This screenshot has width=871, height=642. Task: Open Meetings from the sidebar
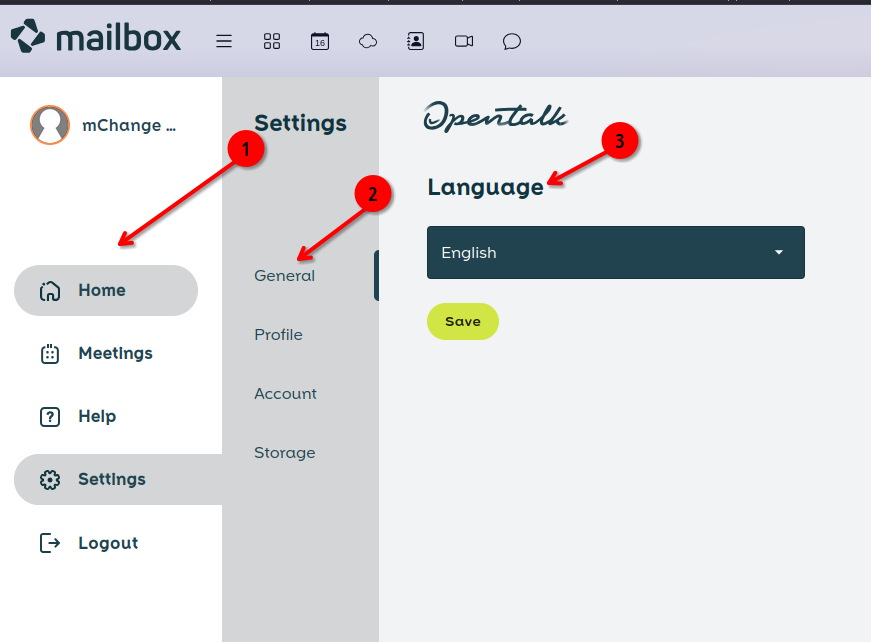click(x=114, y=353)
